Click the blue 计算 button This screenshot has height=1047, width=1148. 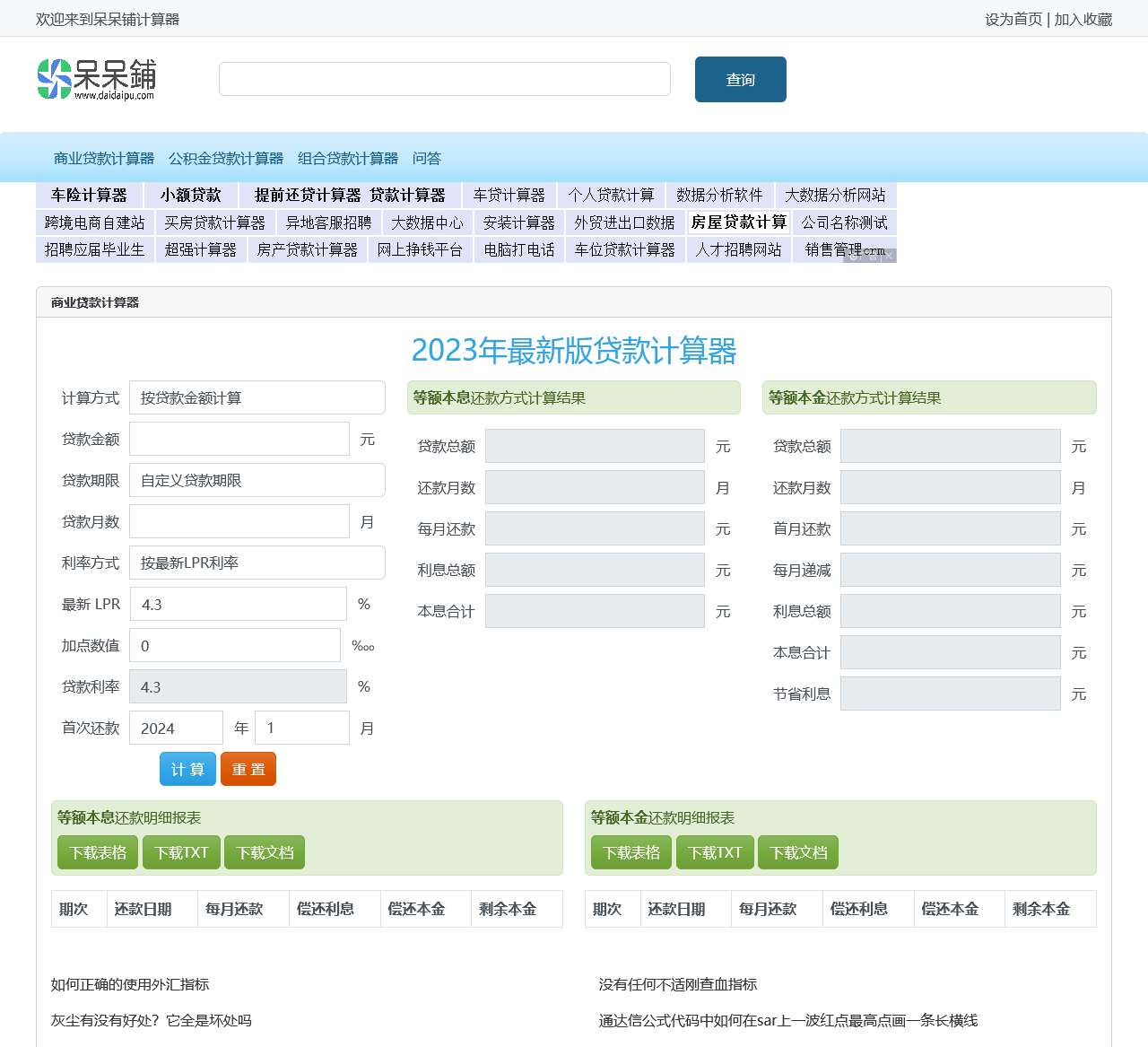pyautogui.click(x=187, y=769)
